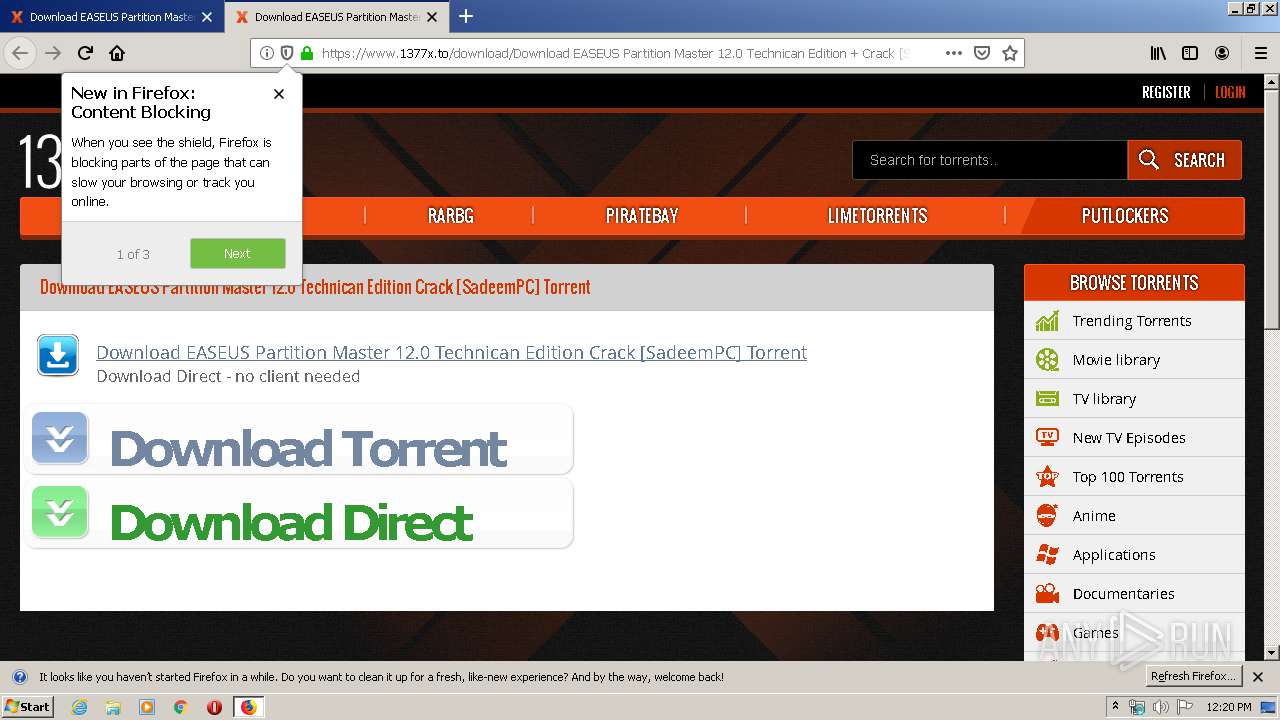
Task: Click Next in Content Blocking tour
Action: pyautogui.click(x=238, y=254)
